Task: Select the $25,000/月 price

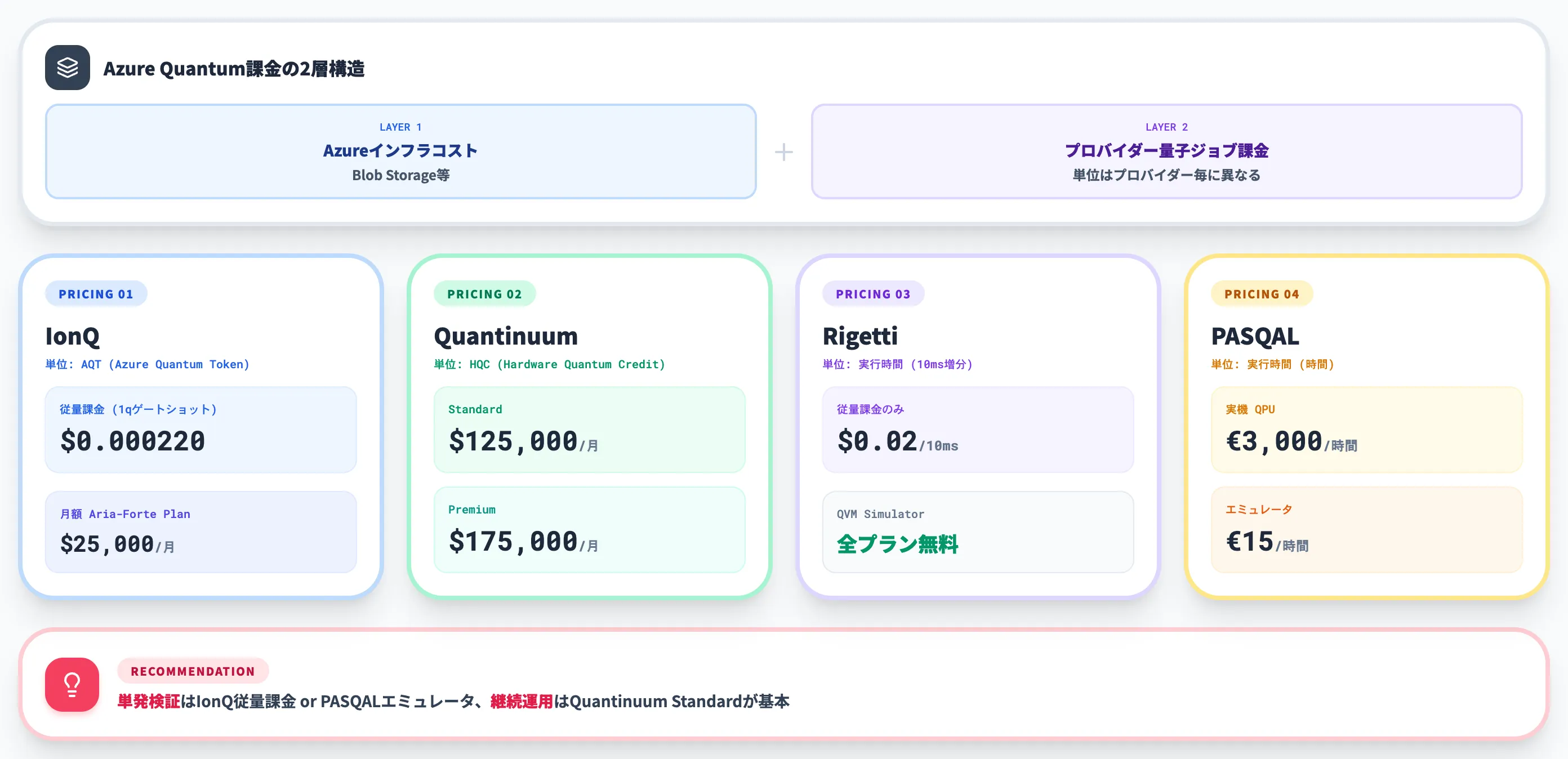Action: [x=118, y=543]
